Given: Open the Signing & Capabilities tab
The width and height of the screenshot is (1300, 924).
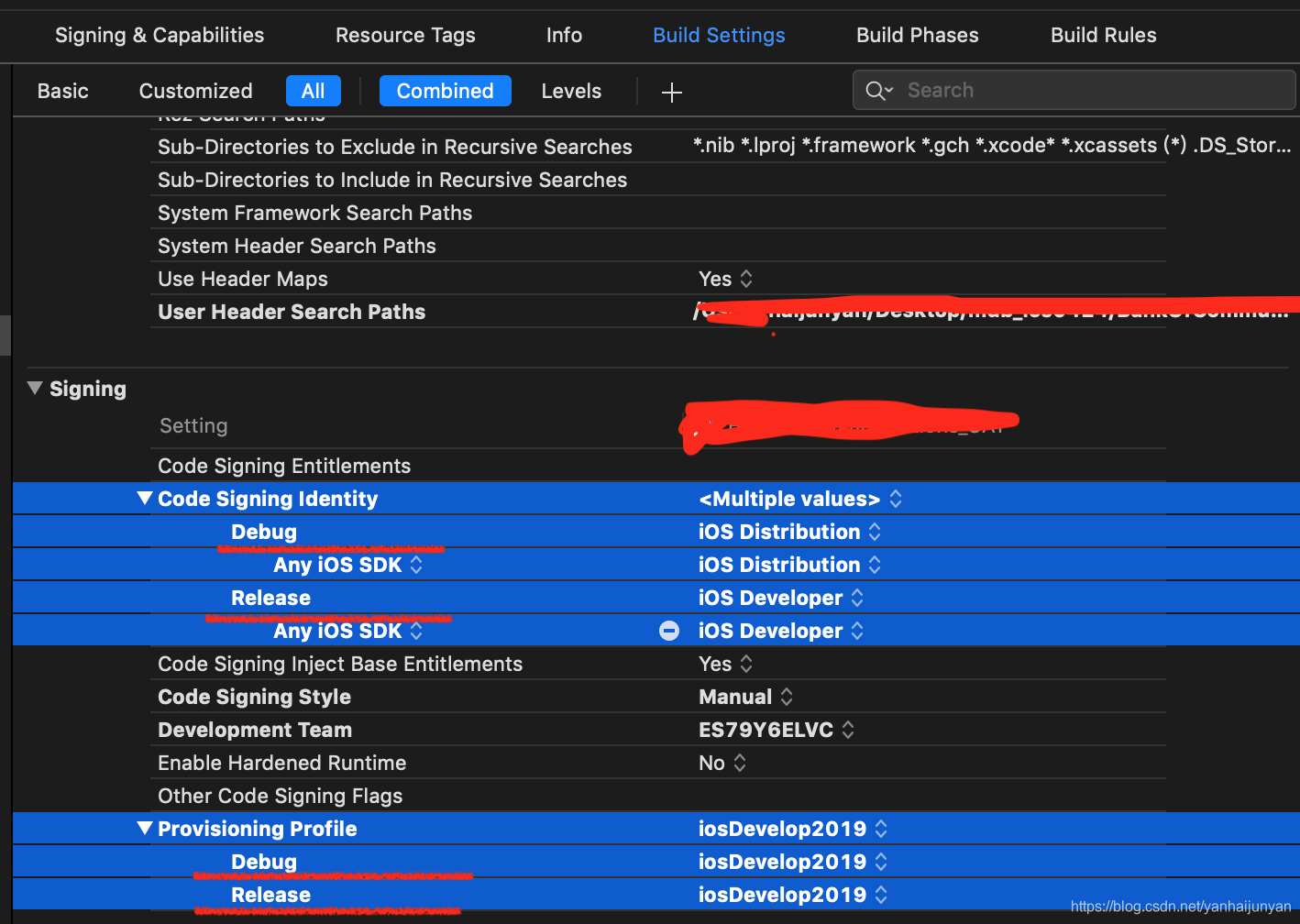Looking at the screenshot, I should [x=160, y=35].
